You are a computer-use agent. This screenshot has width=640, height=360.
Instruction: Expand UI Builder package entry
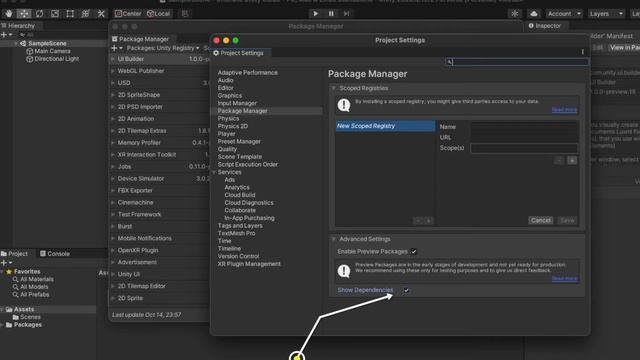click(x=113, y=59)
